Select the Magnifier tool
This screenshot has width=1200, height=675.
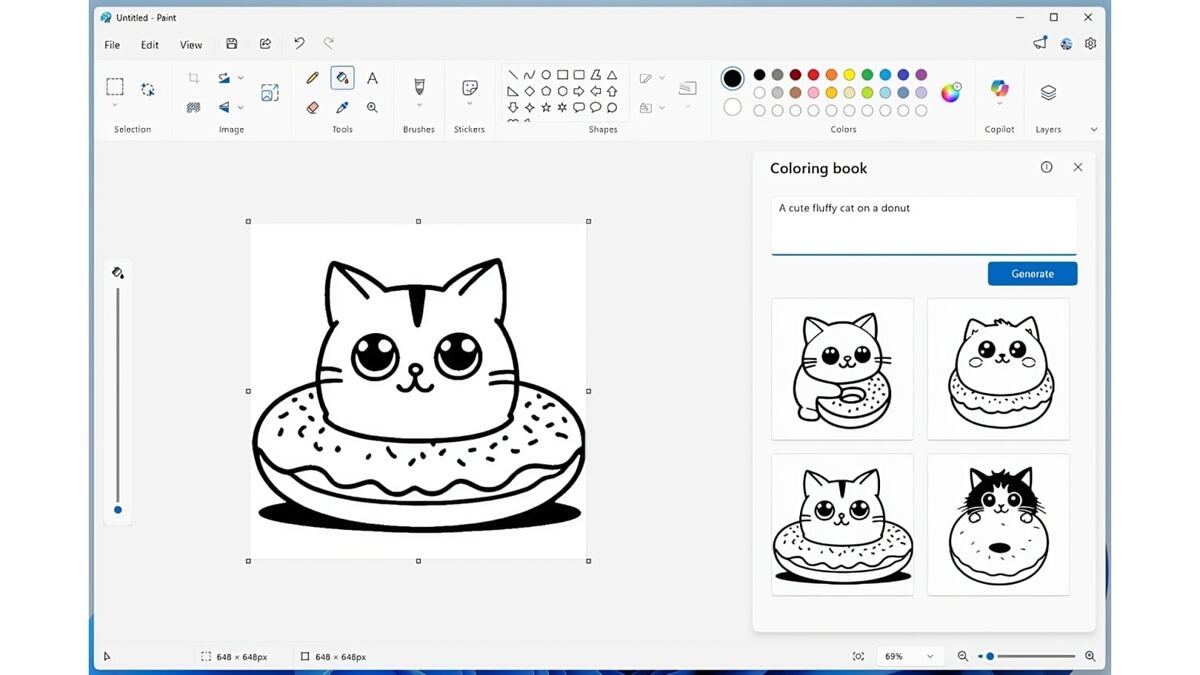pos(372,107)
